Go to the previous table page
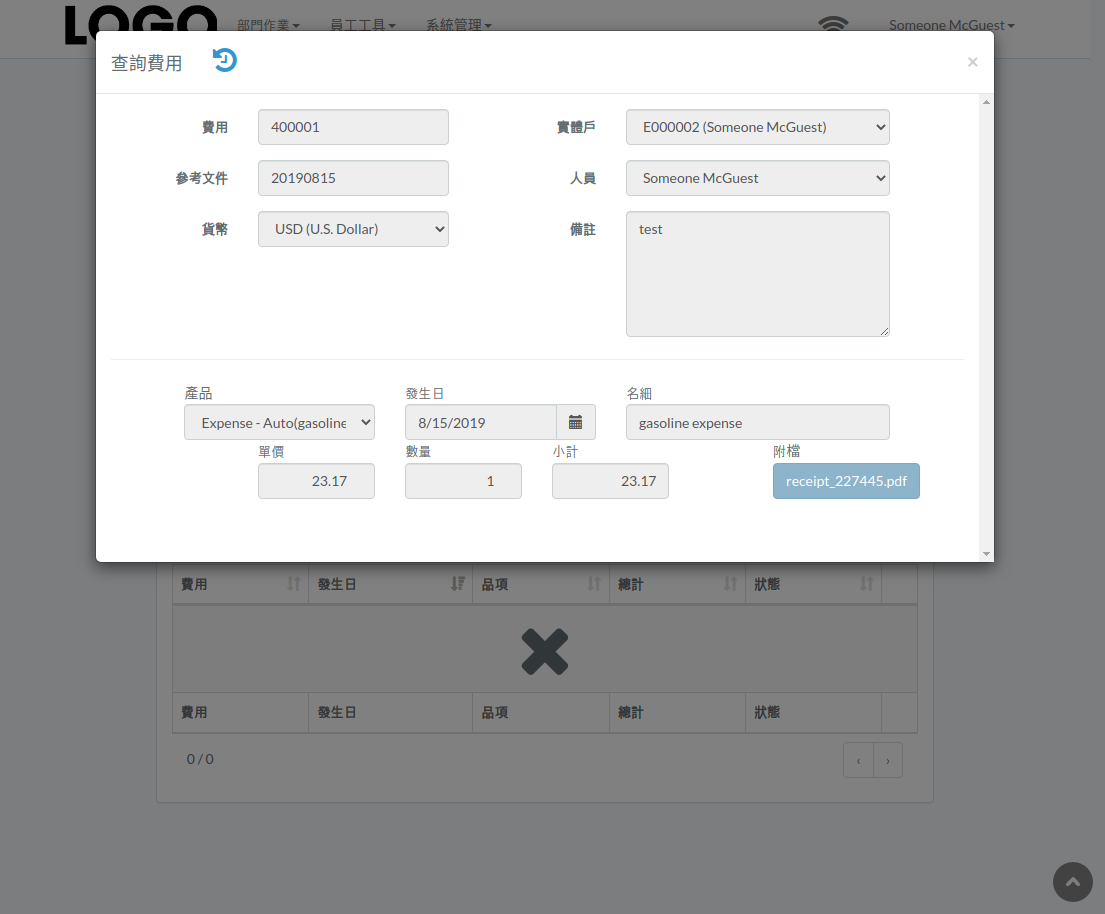Image resolution: width=1105 pixels, height=914 pixels. (858, 760)
